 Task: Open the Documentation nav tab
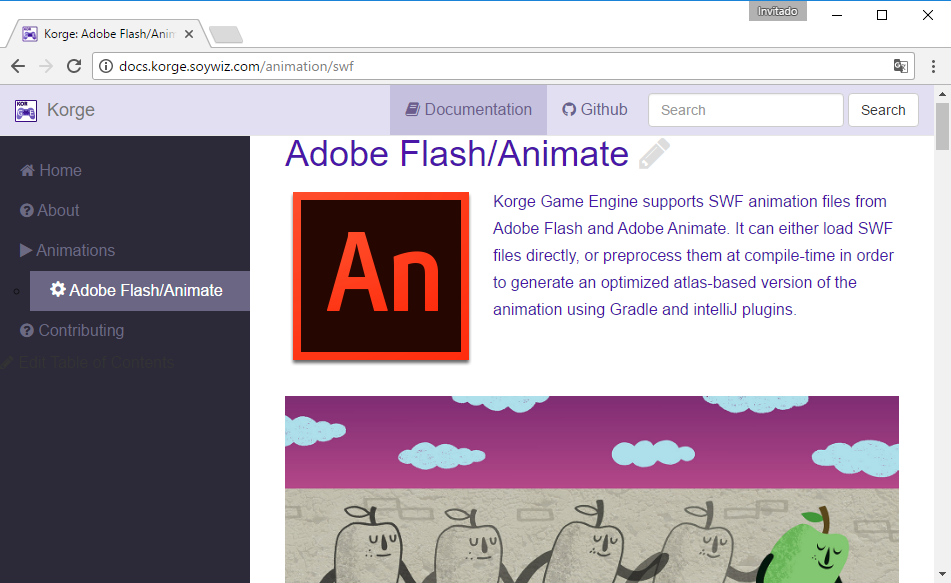[468, 110]
